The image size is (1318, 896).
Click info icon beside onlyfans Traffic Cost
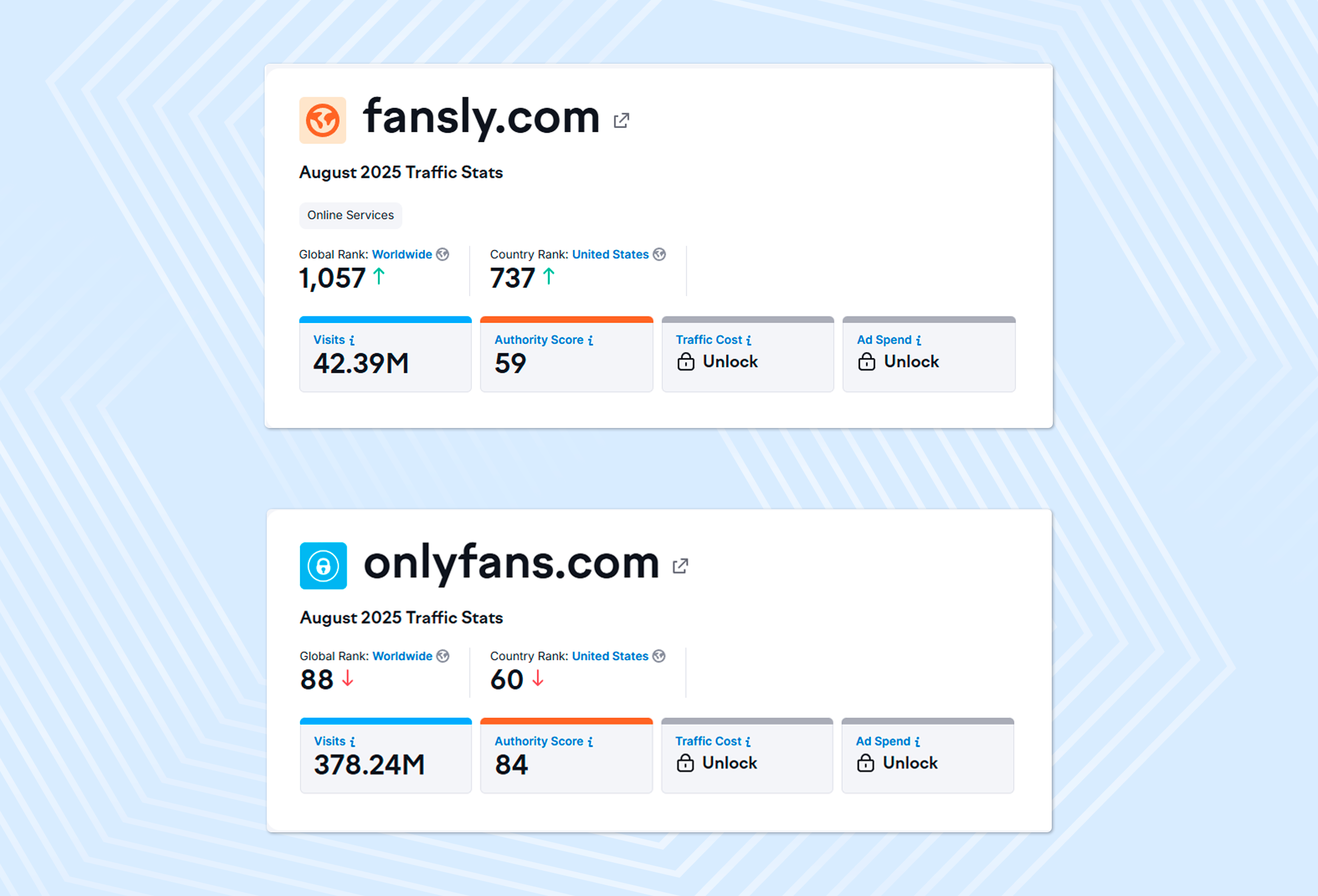749,742
